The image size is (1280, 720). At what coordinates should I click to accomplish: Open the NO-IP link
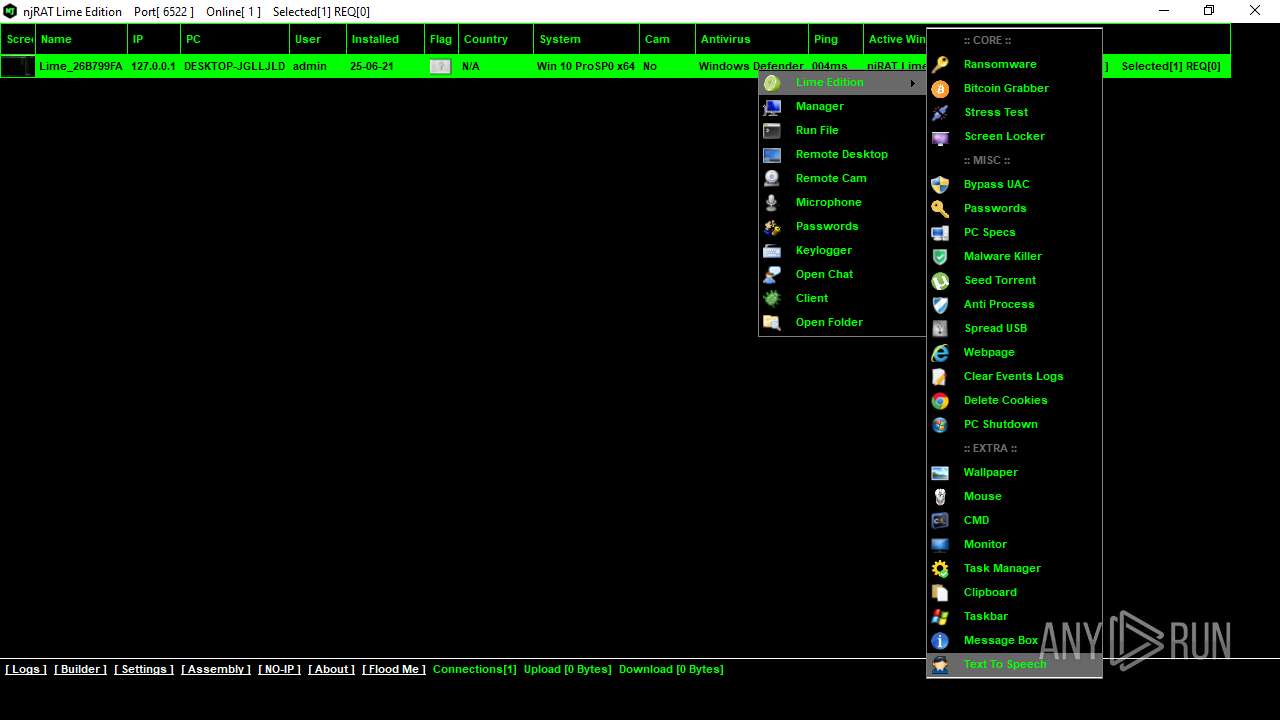[279, 669]
